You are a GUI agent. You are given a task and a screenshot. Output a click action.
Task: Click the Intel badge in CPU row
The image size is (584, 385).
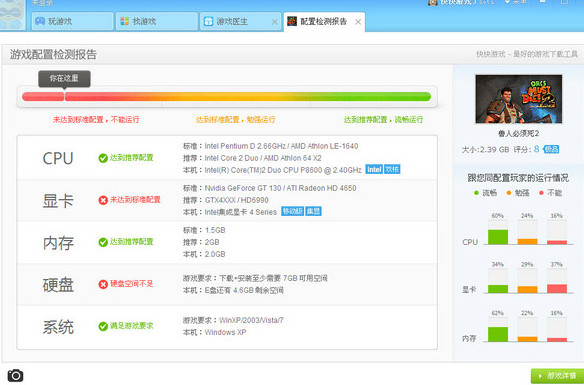(x=374, y=169)
